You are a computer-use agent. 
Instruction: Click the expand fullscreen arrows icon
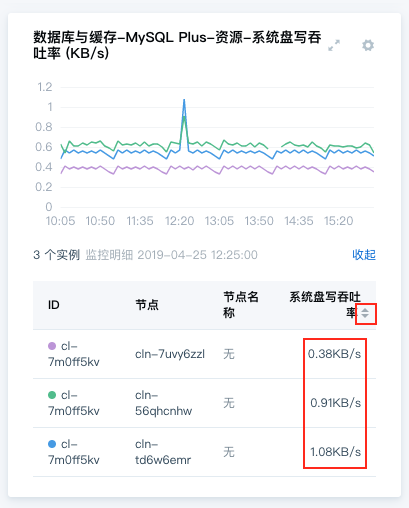334,45
